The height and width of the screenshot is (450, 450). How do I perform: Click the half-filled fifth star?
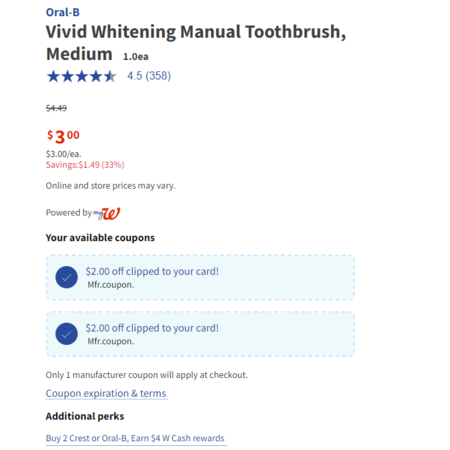click(x=110, y=76)
